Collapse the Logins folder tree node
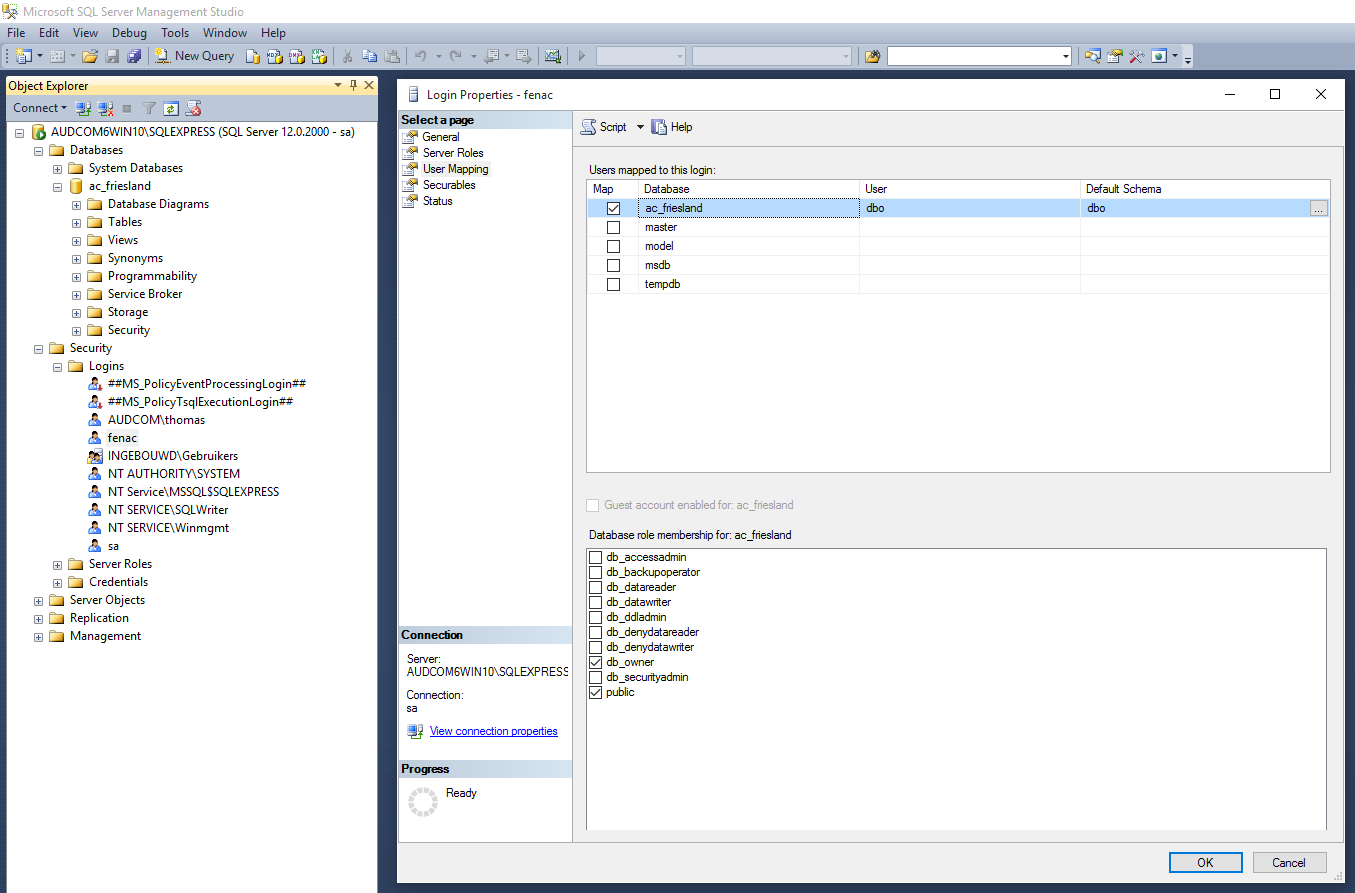This screenshot has width=1355, height=893. pyautogui.click(x=57, y=366)
